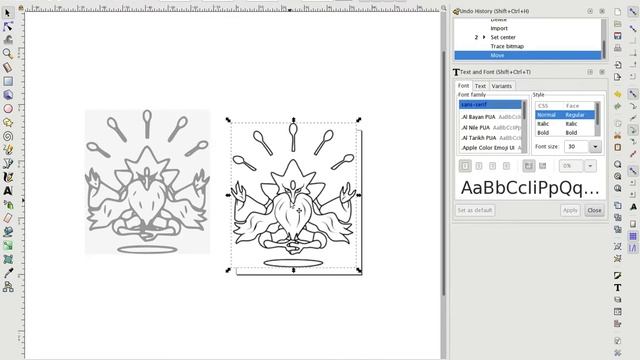The width and height of the screenshot is (640, 360).
Task: Toggle the top snap enable button
Action: [633, 11]
